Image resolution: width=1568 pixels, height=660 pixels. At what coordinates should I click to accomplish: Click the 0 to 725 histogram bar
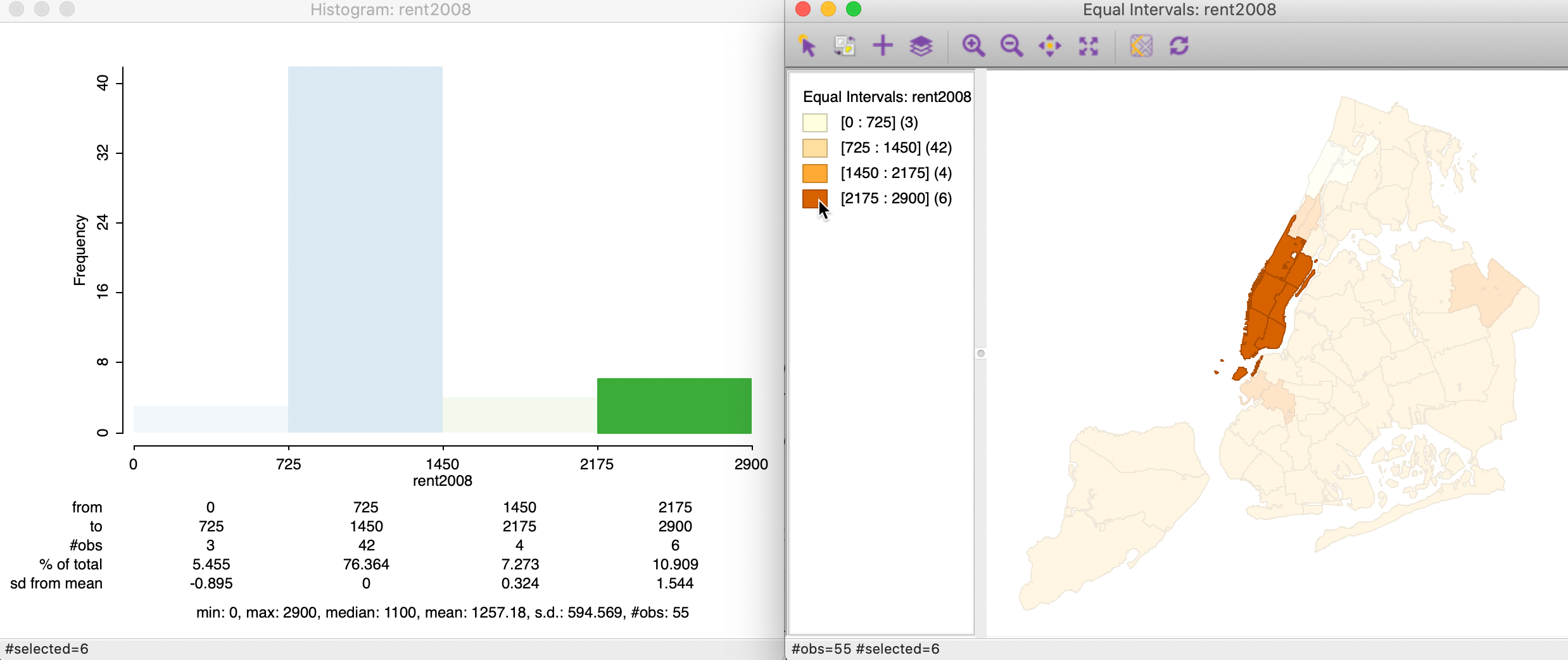pyautogui.click(x=211, y=419)
